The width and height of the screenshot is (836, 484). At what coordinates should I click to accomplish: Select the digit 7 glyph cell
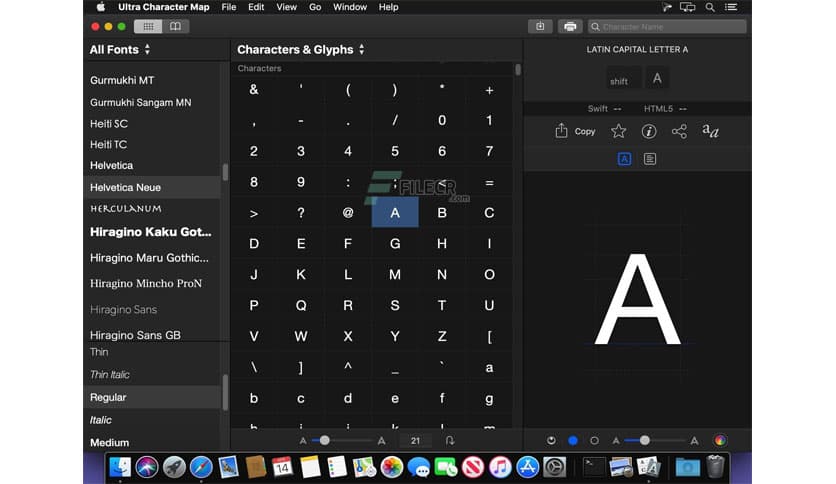489,151
